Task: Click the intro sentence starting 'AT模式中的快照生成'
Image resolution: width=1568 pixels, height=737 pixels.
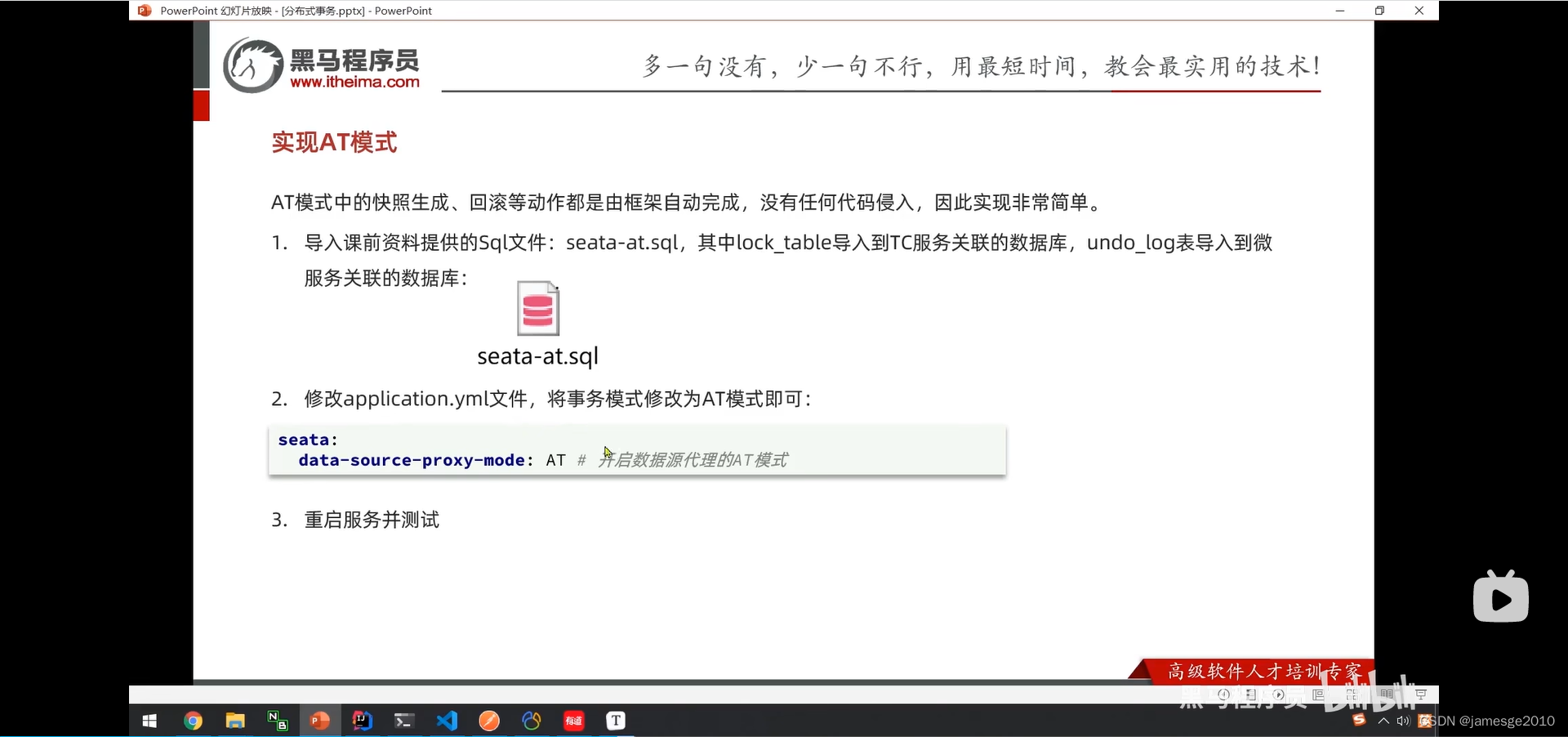Action: pyautogui.click(x=688, y=203)
